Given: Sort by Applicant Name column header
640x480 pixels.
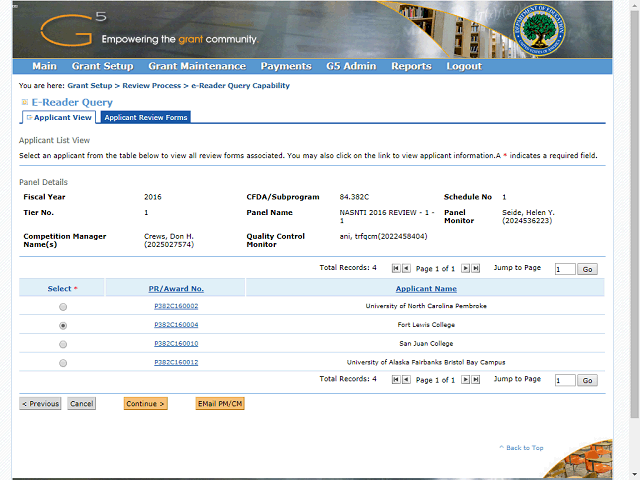Looking at the screenshot, I should coord(426,289).
